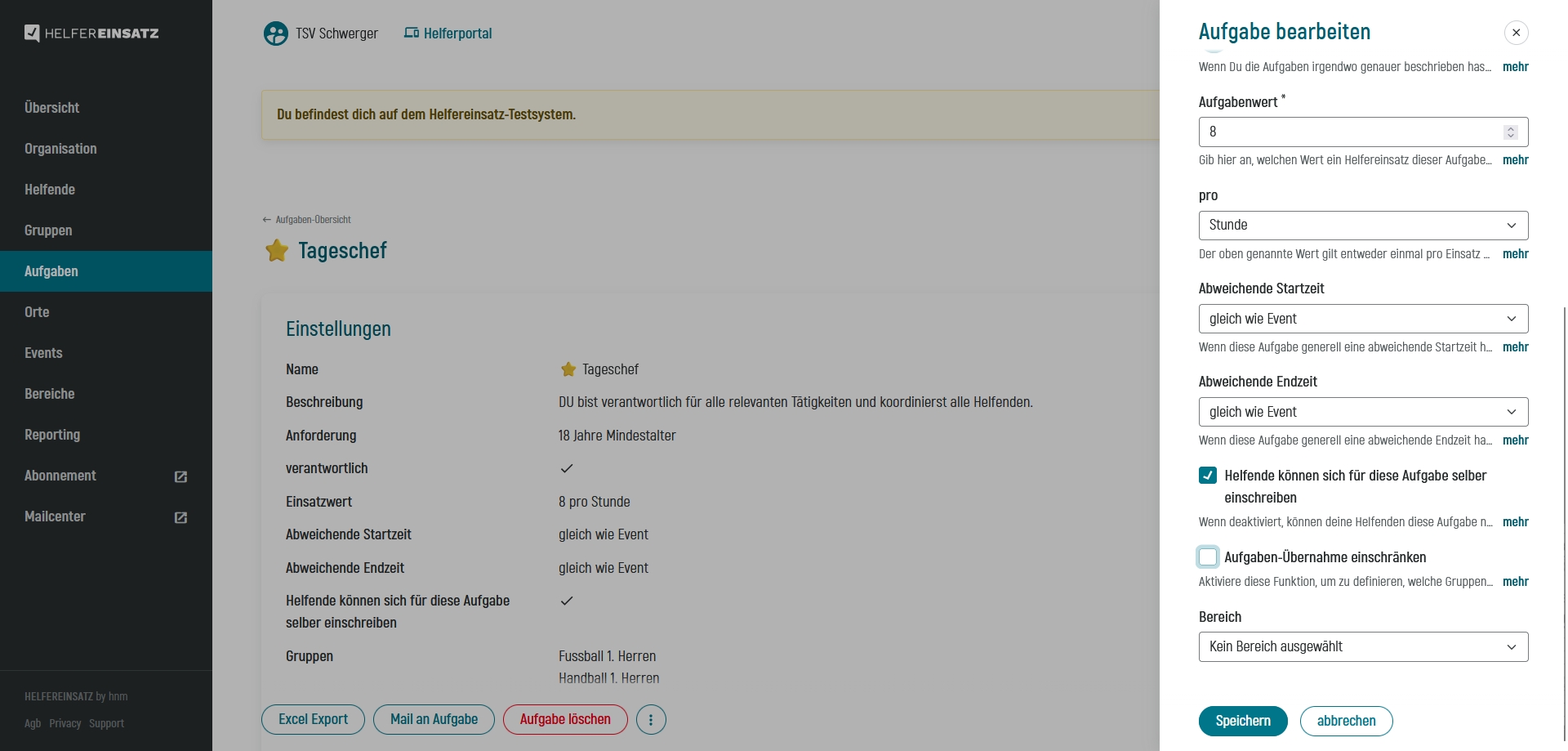Open the Abweichende Startzeit dropdown
Screen dimensions: 1568x751
click(1362, 319)
